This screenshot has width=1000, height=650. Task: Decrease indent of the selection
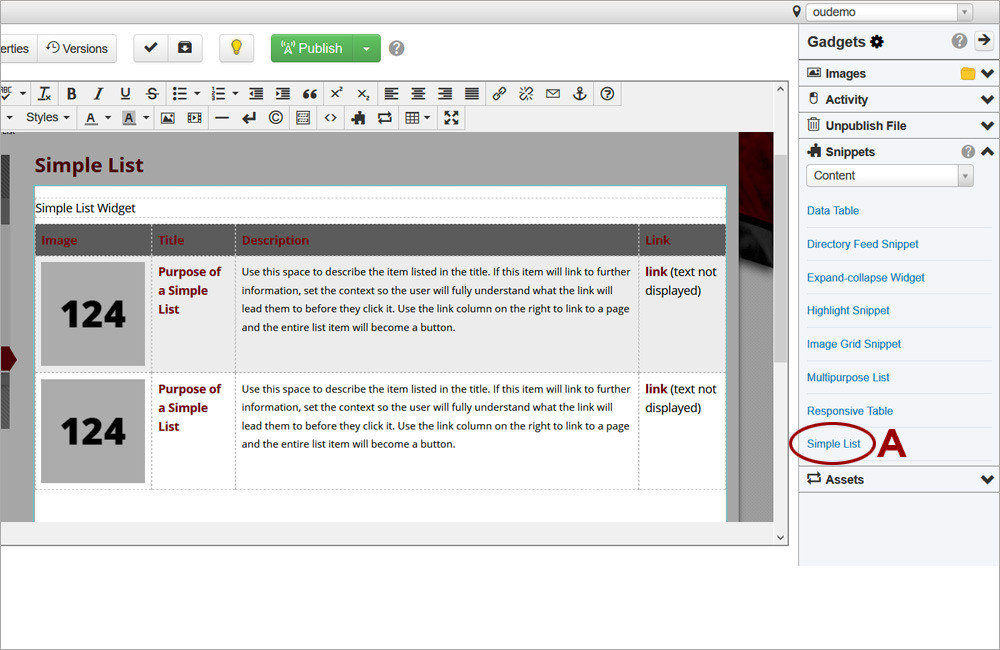tap(256, 94)
